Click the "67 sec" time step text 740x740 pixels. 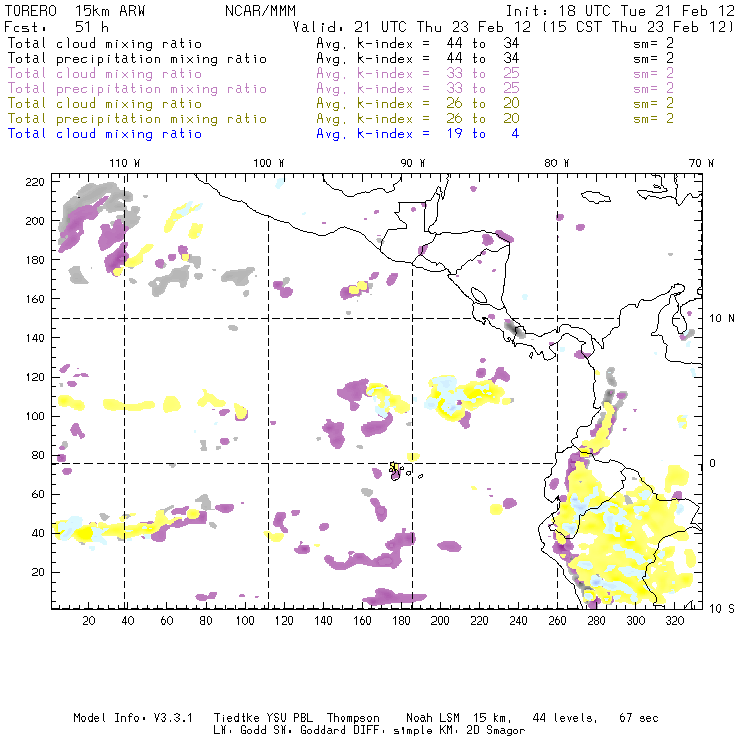coord(639,718)
